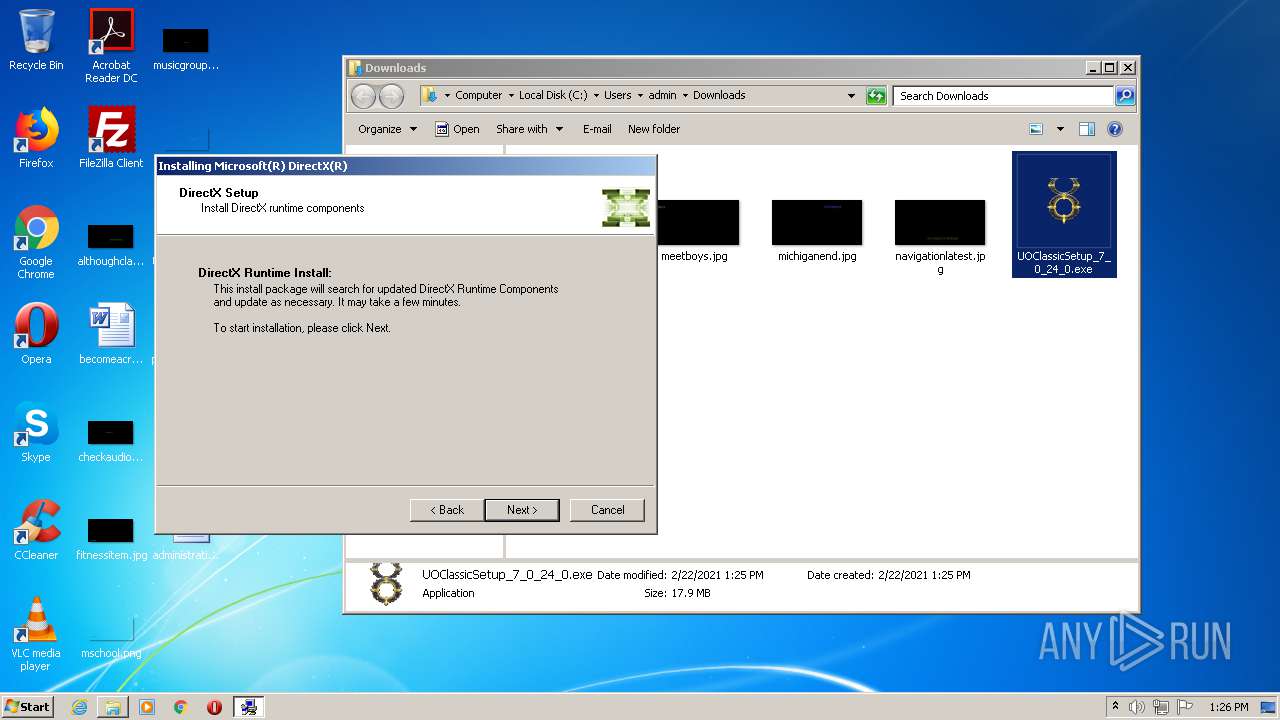
Task: Select michiganend.jpg thumbnail
Action: tap(817, 222)
